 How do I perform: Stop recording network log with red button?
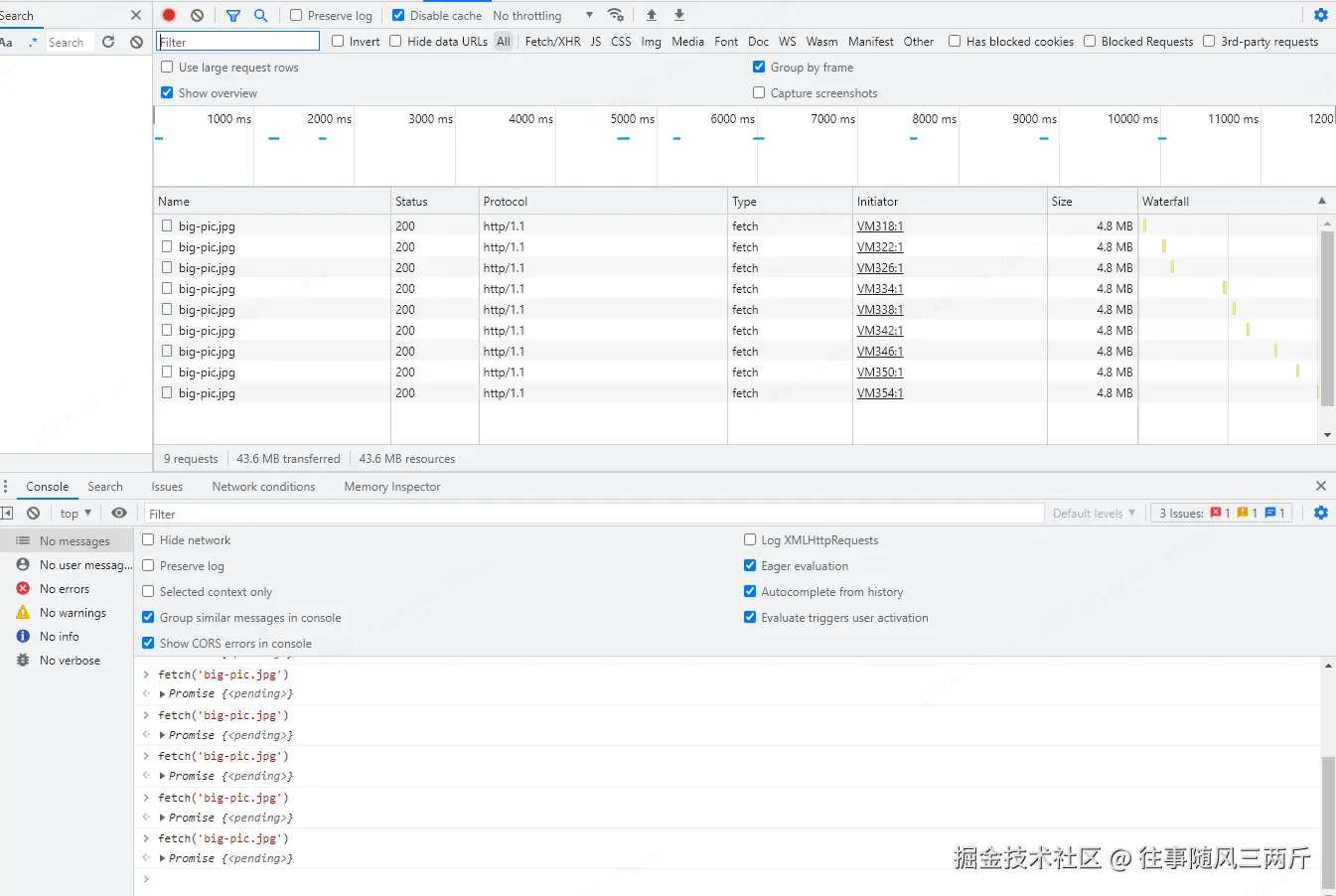tap(169, 15)
